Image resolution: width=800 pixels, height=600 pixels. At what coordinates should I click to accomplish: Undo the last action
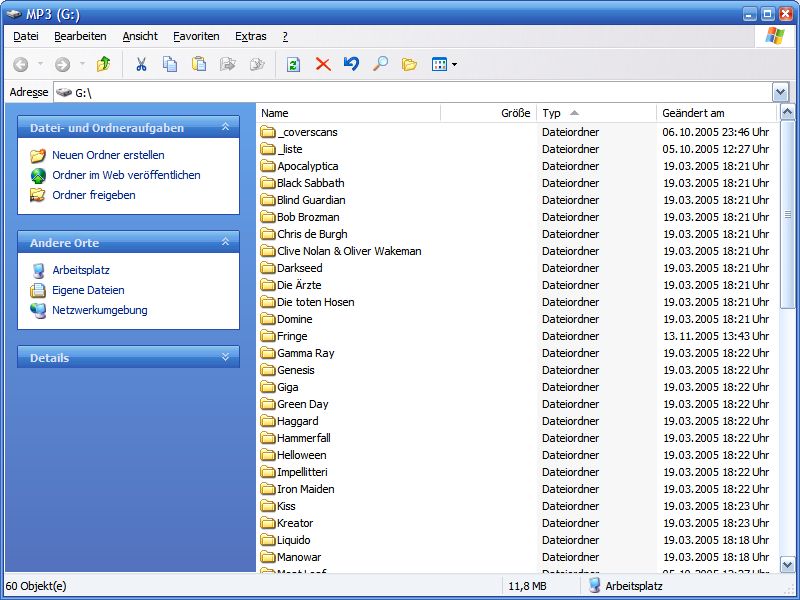coord(351,64)
